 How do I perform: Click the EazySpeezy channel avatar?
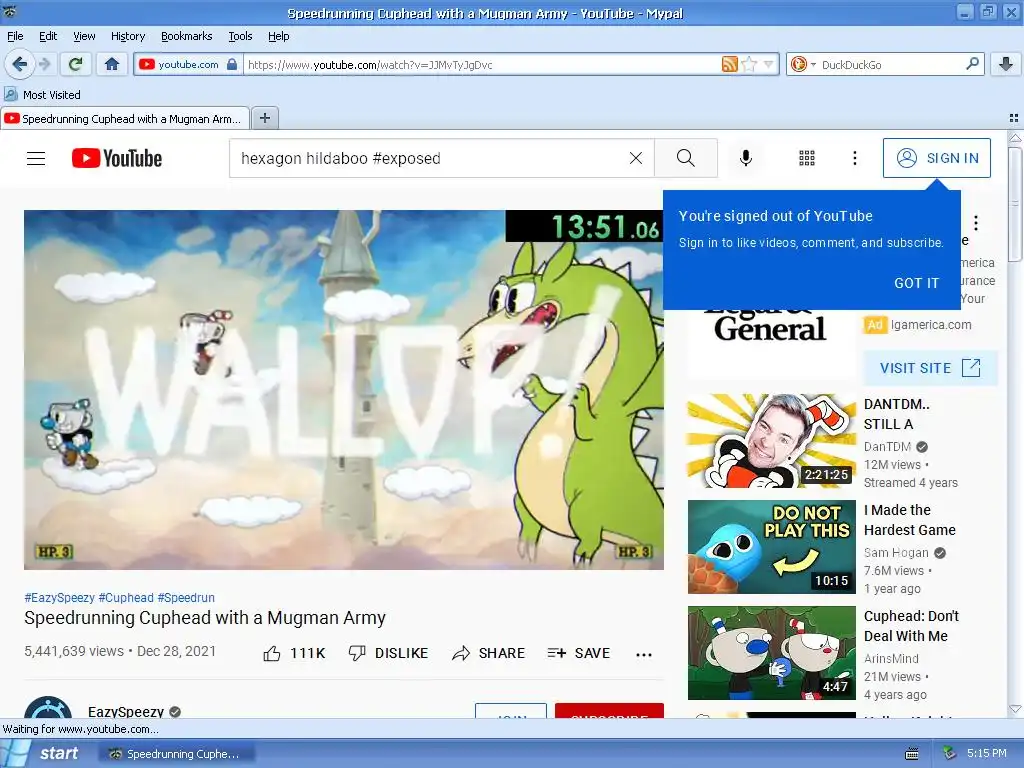pos(48,708)
